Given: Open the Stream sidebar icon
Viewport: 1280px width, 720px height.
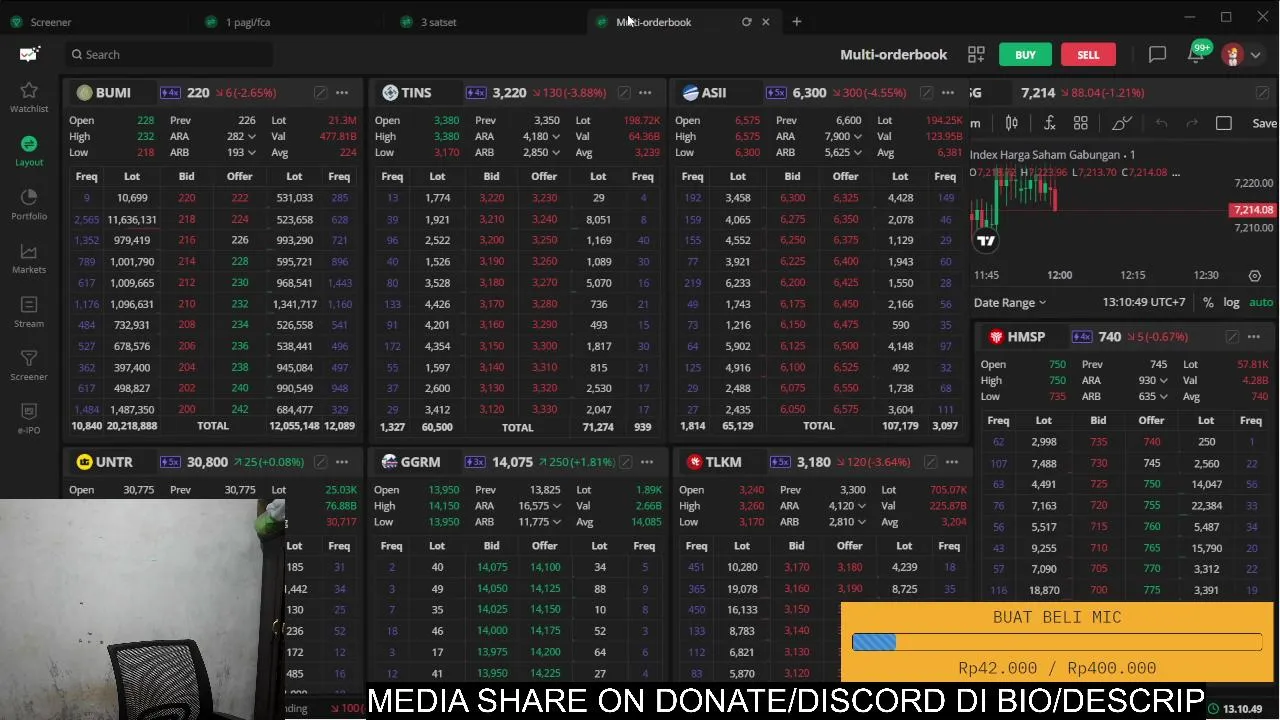Looking at the screenshot, I should click(29, 304).
